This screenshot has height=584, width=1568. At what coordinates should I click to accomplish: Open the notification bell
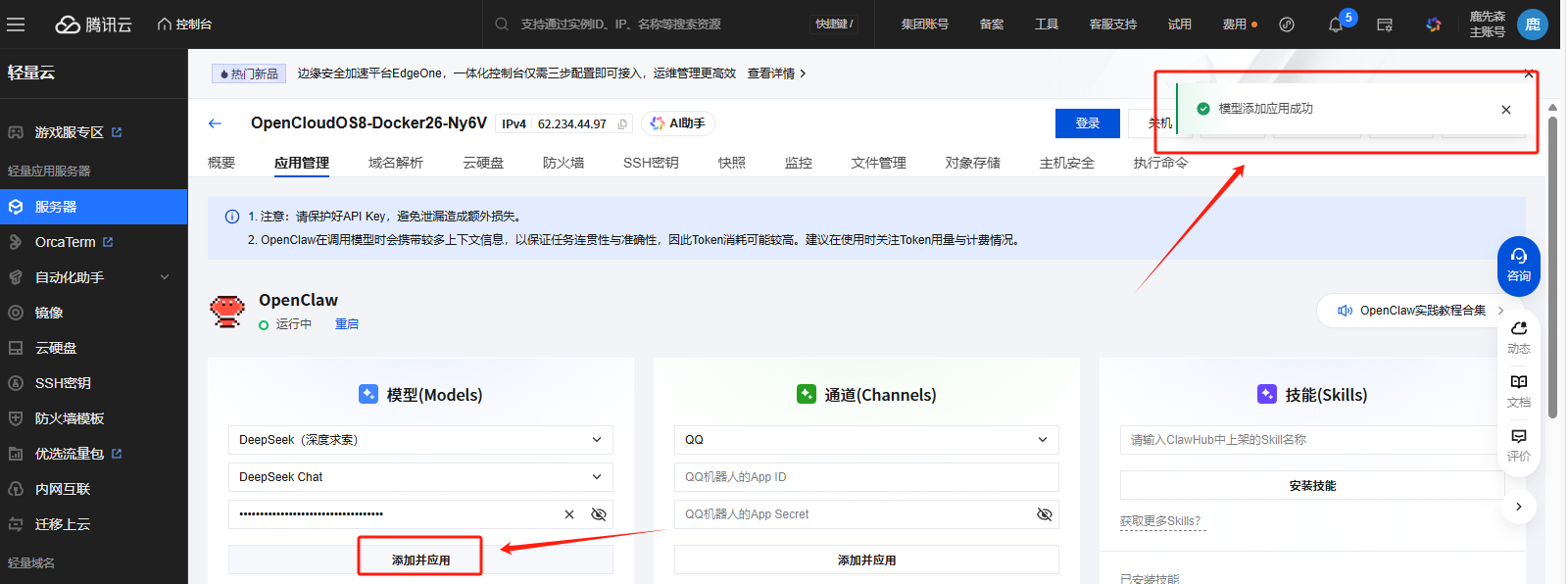point(1335,24)
